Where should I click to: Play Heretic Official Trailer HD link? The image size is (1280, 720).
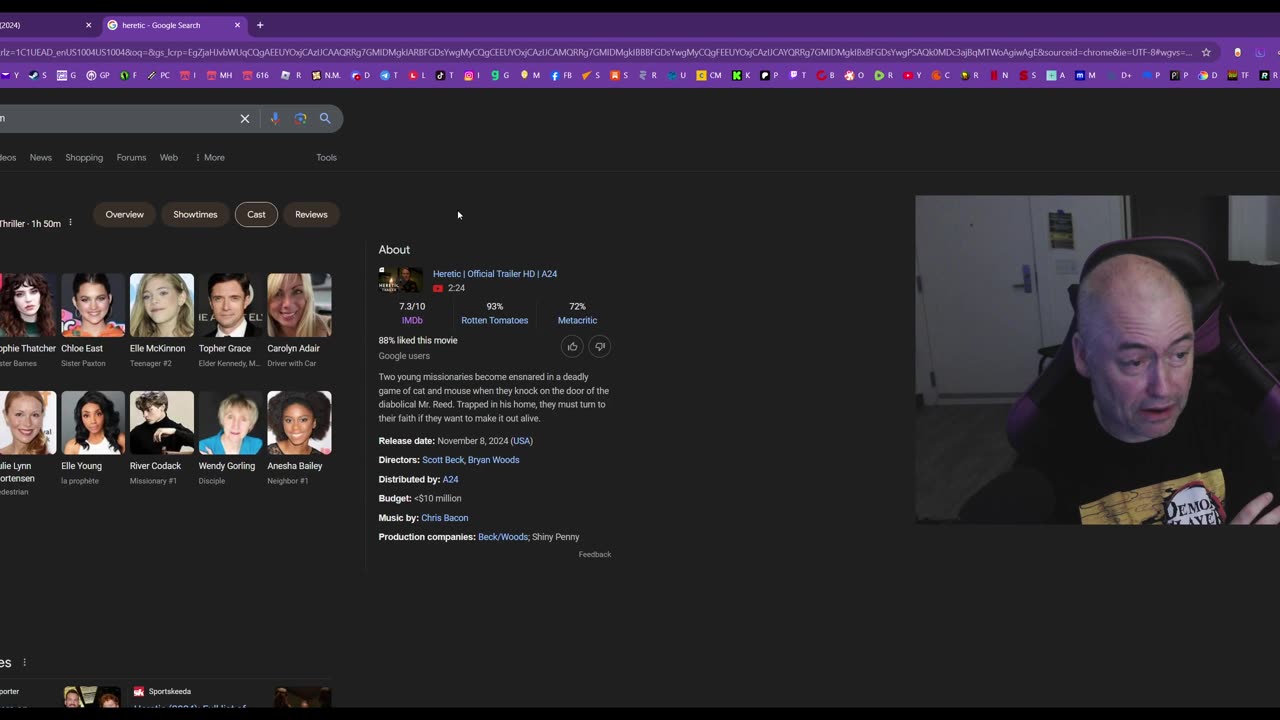point(495,273)
